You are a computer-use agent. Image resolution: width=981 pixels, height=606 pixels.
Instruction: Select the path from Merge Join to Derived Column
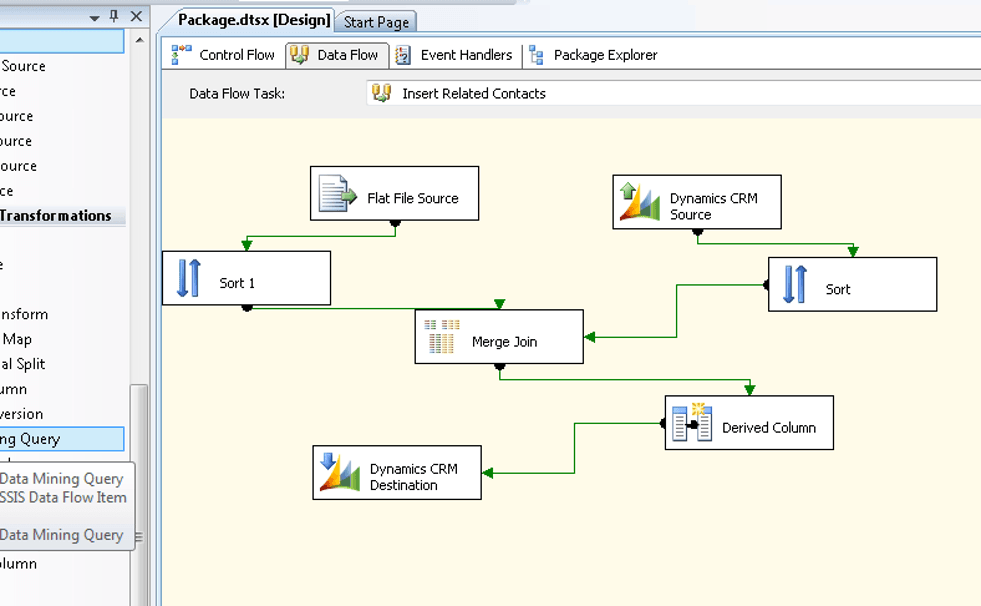coord(624,380)
